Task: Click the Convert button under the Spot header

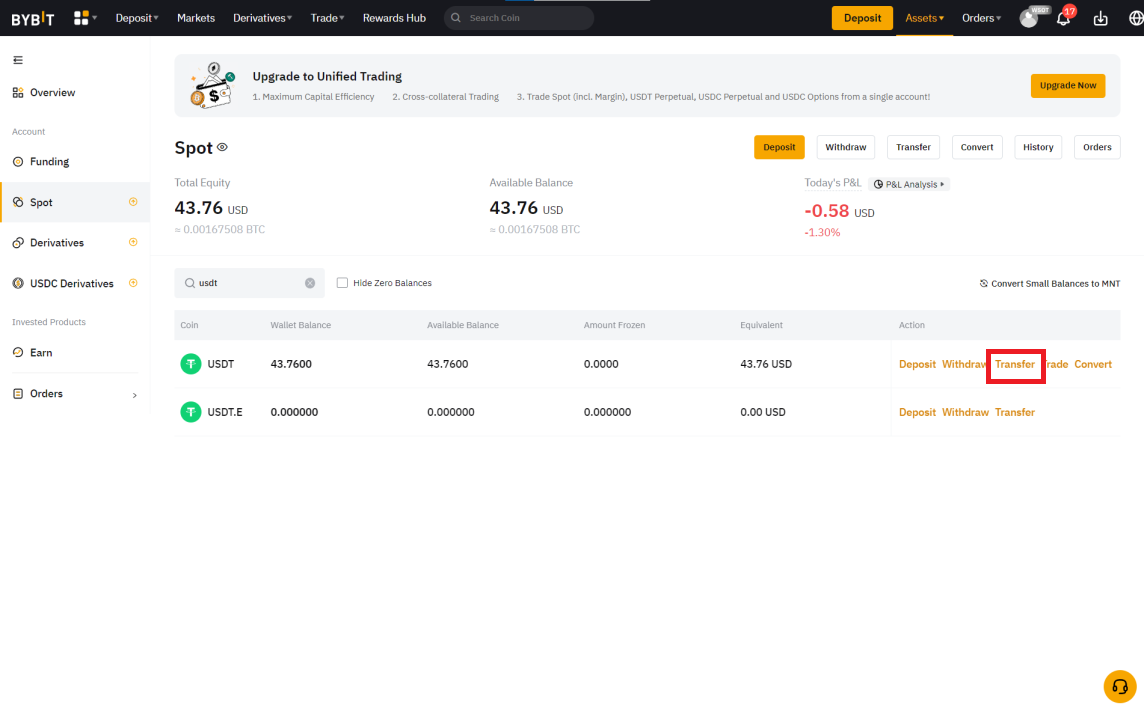Action: click(x=977, y=147)
